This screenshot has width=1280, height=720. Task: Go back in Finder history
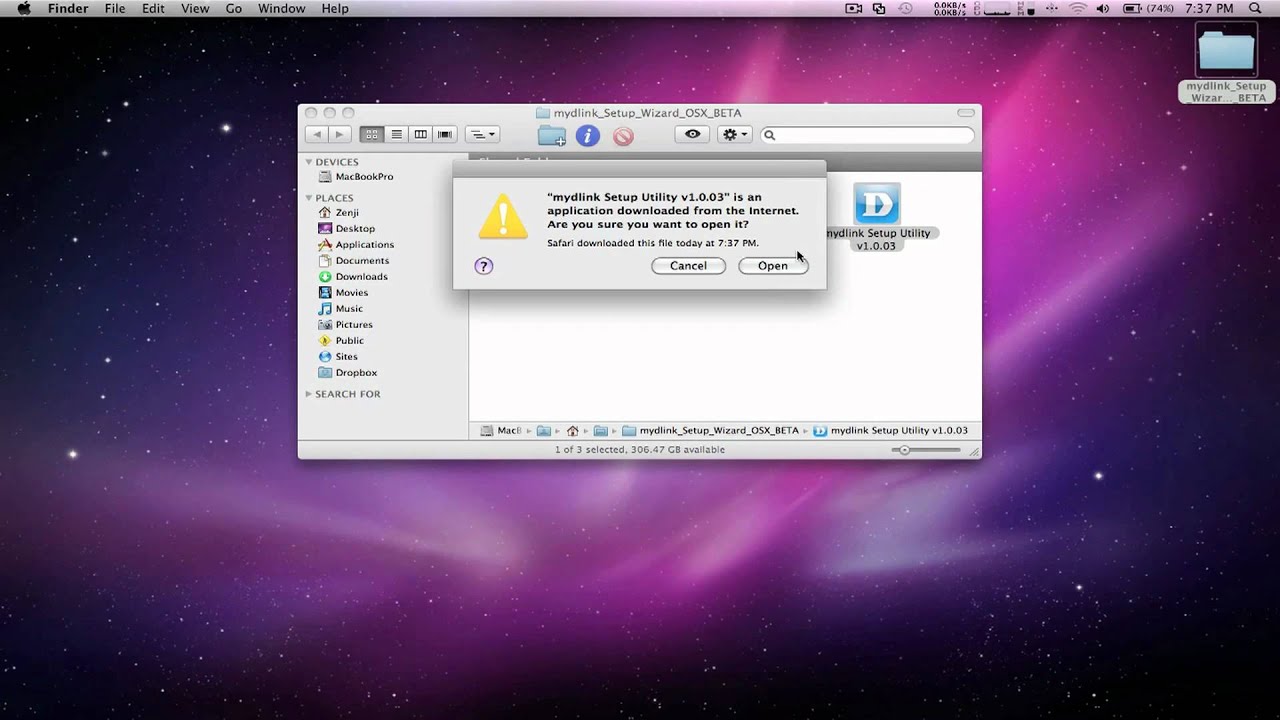click(317, 134)
